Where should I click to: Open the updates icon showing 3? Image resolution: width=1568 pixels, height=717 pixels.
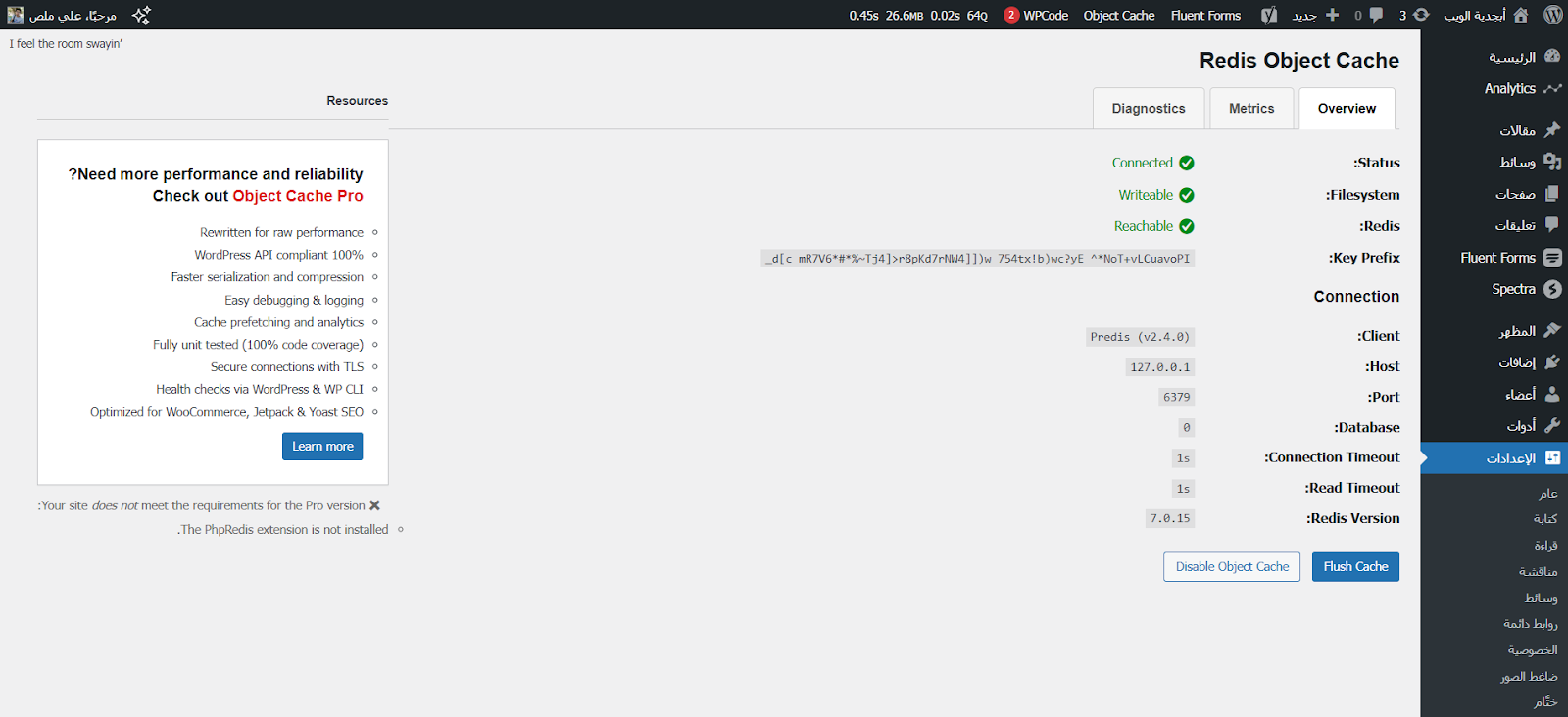coord(1421,15)
